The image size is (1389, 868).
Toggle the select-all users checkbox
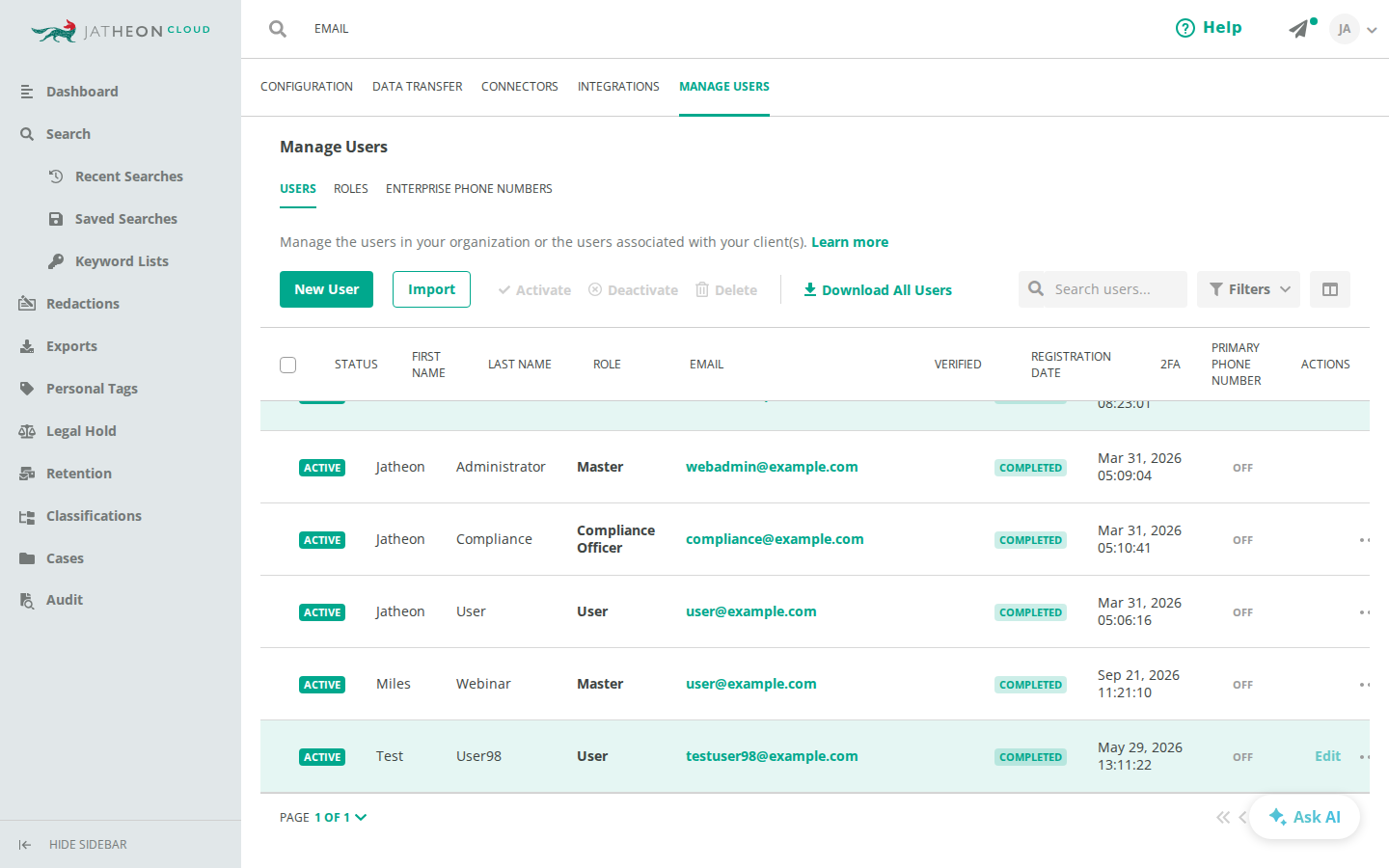tap(287, 365)
